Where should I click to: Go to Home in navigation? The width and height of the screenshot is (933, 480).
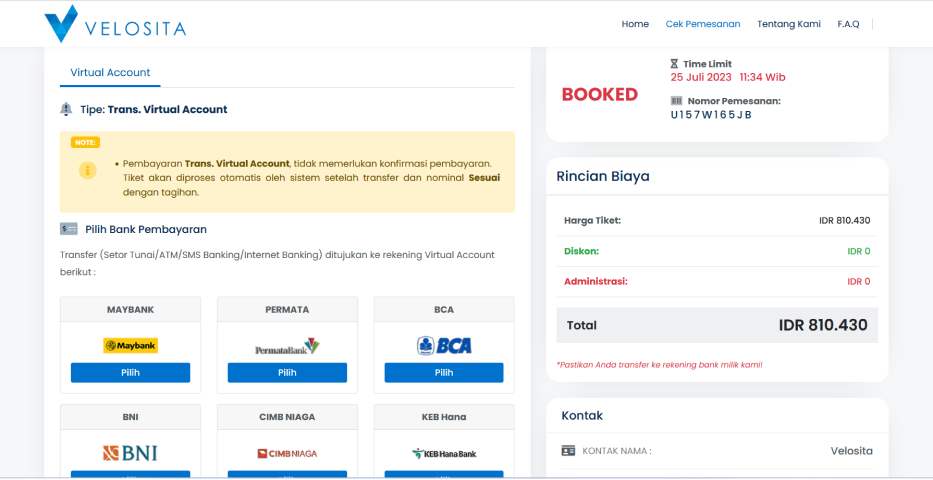pyautogui.click(x=635, y=24)
